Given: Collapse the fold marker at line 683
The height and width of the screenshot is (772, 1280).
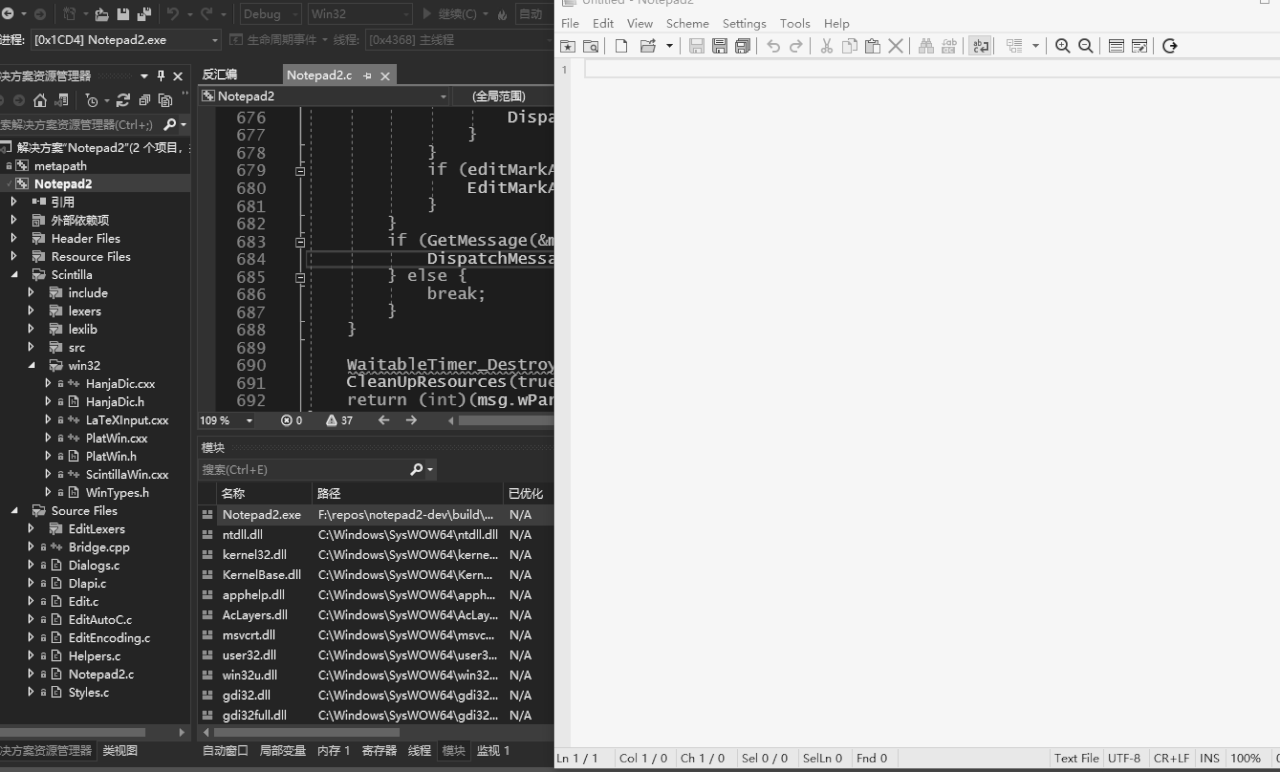Looking at the screenshot, I should [300, 241].
